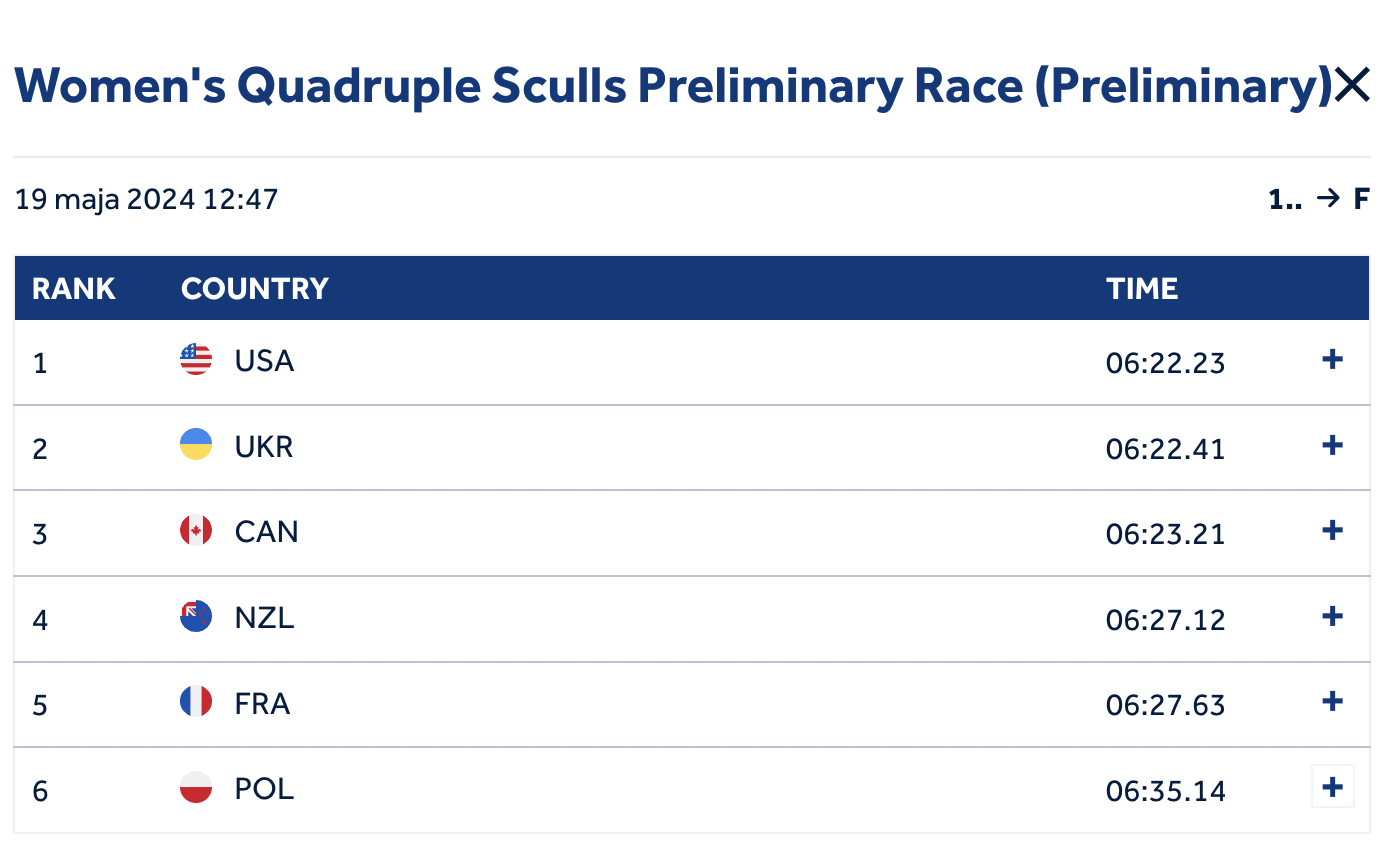Expand the CAN crew details
1386x854 pixels.
pyautogui.click(x=1332, y=530)
